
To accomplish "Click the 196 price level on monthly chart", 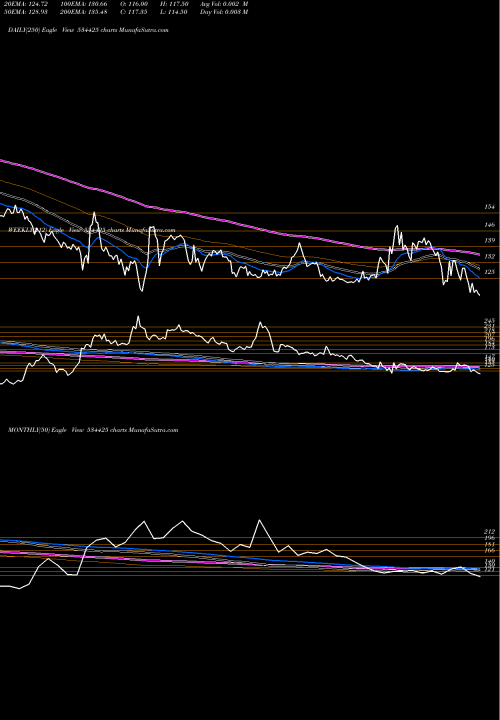I will point(489,538).
